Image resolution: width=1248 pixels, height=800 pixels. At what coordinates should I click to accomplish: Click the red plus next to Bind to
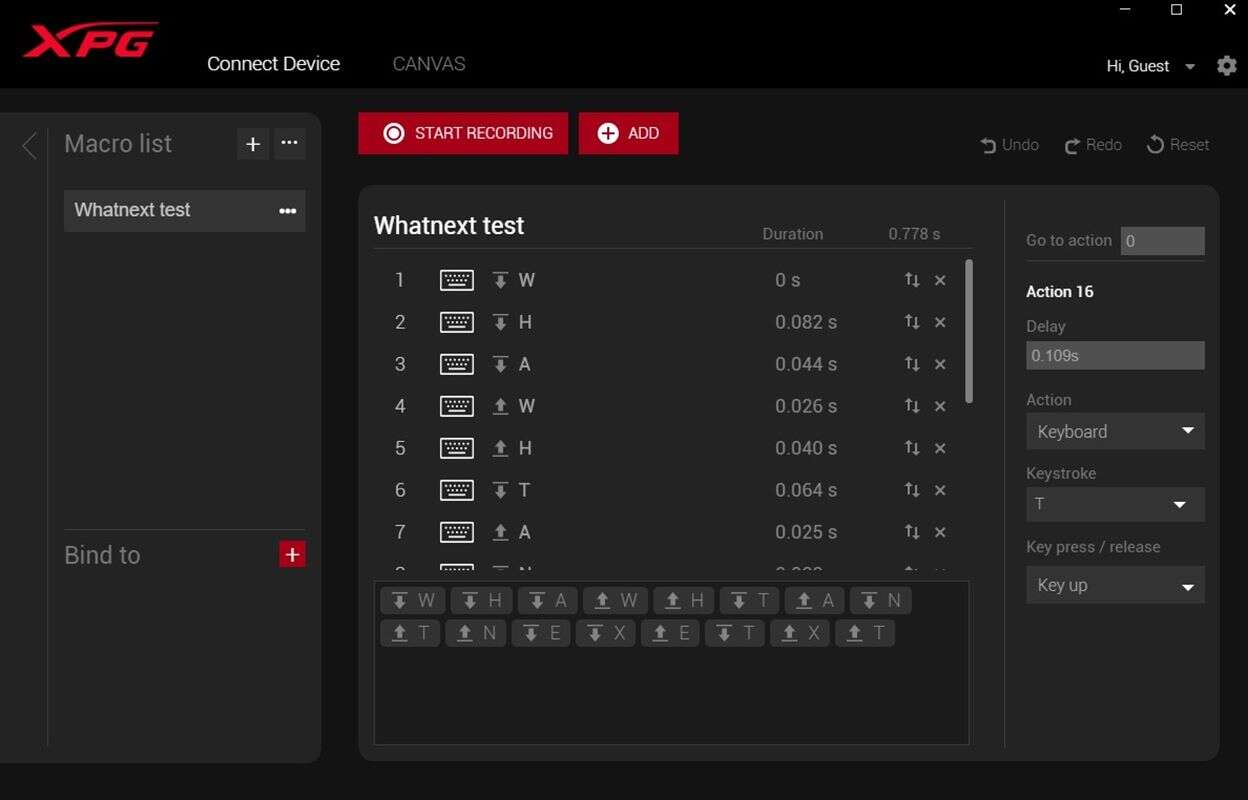click(x=292, y=553)
